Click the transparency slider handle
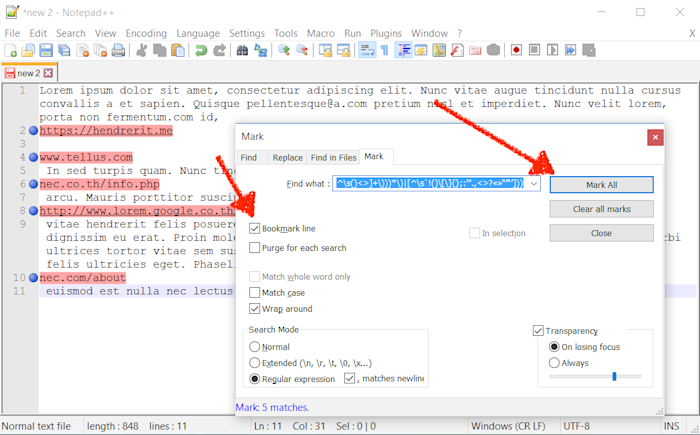700x435 pixels. click(x=614, y=376)
